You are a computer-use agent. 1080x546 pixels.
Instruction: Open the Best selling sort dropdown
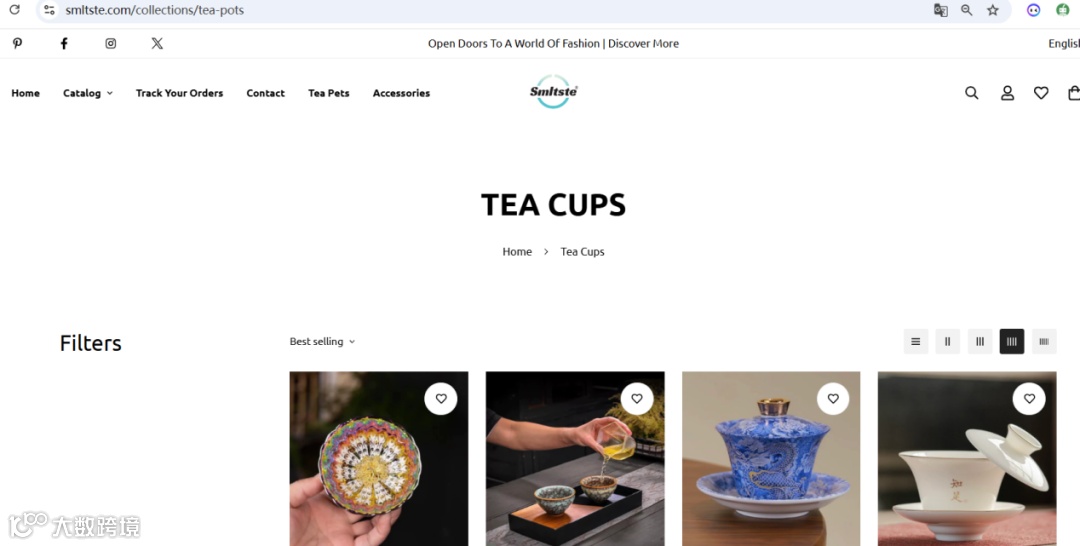(322, 342)
